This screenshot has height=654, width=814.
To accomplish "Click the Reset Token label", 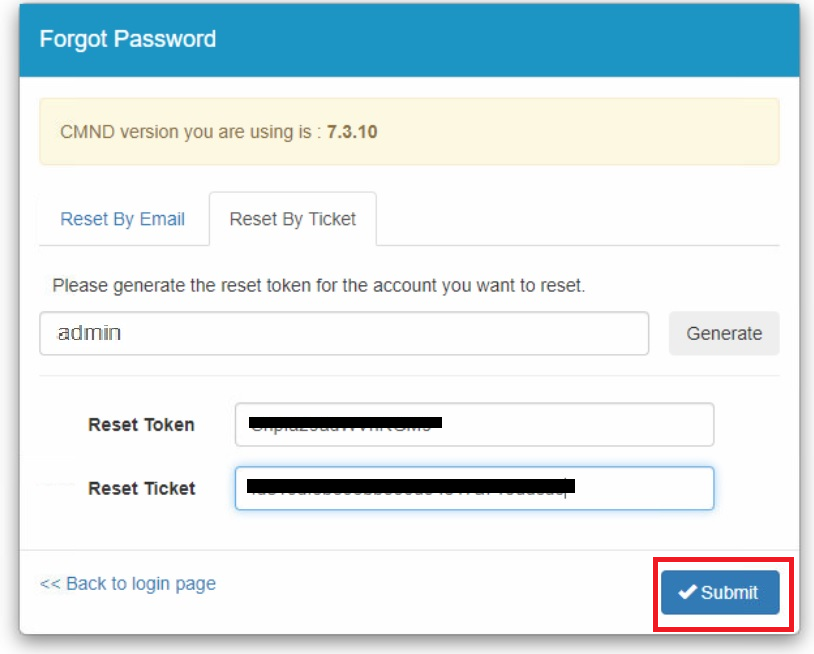I will (x=141, y=424).
